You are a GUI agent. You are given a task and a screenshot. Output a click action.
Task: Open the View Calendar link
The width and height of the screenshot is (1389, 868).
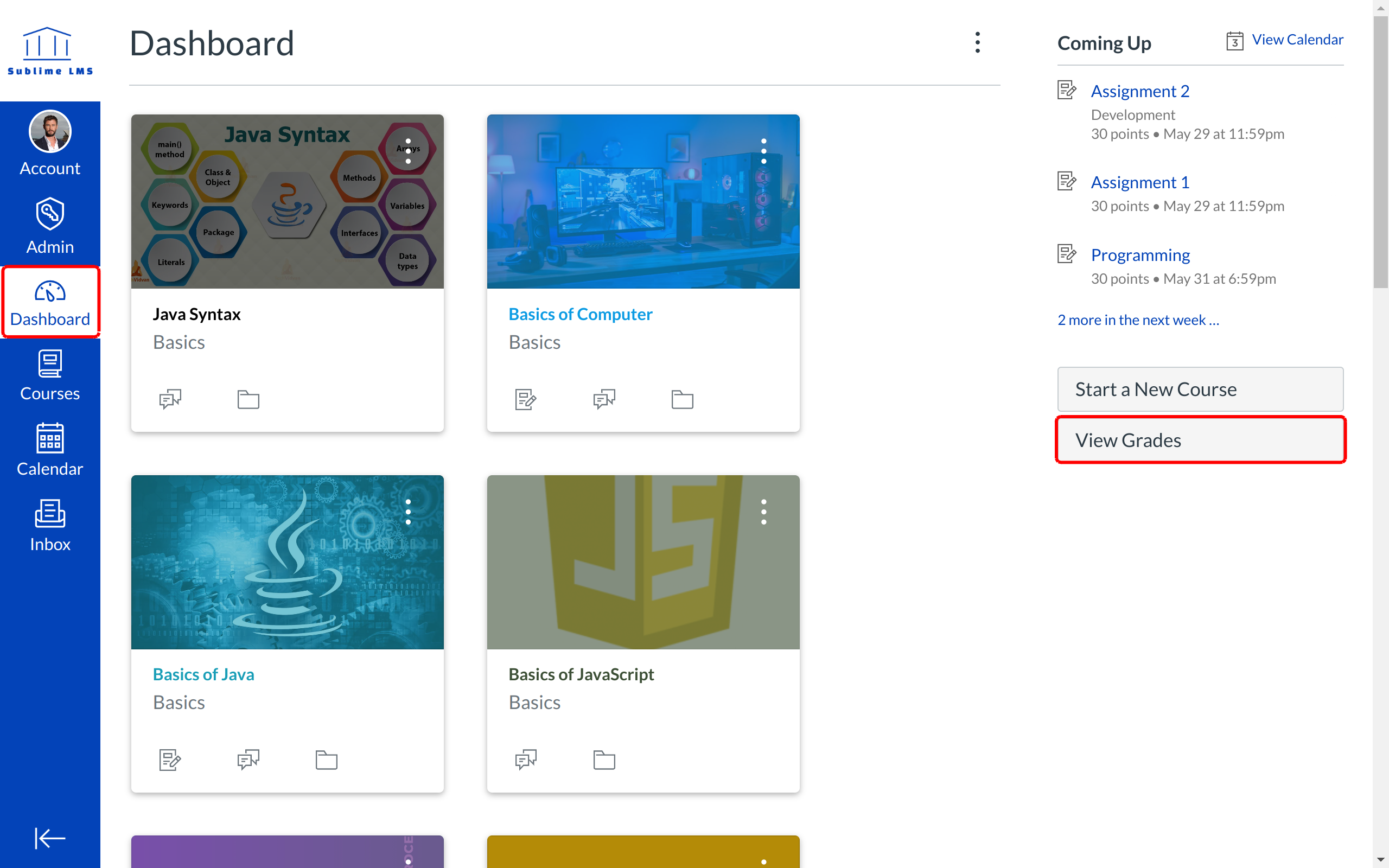point(1297,40)
